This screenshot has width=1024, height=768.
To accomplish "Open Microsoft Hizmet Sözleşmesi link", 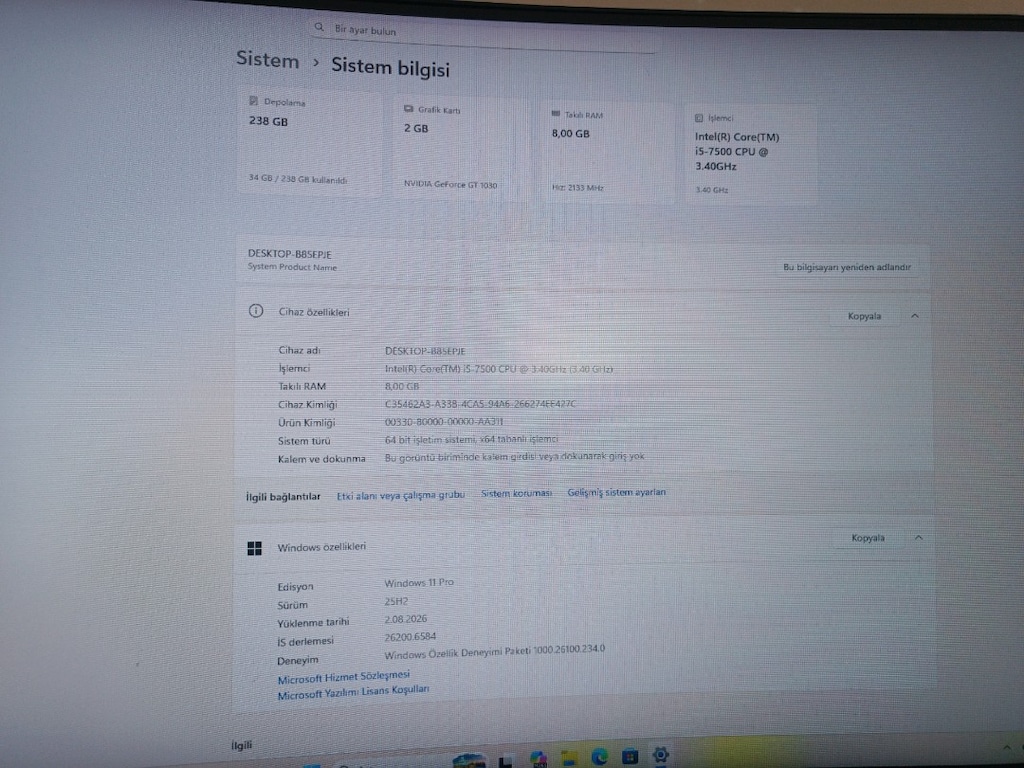I will (344, 677).
